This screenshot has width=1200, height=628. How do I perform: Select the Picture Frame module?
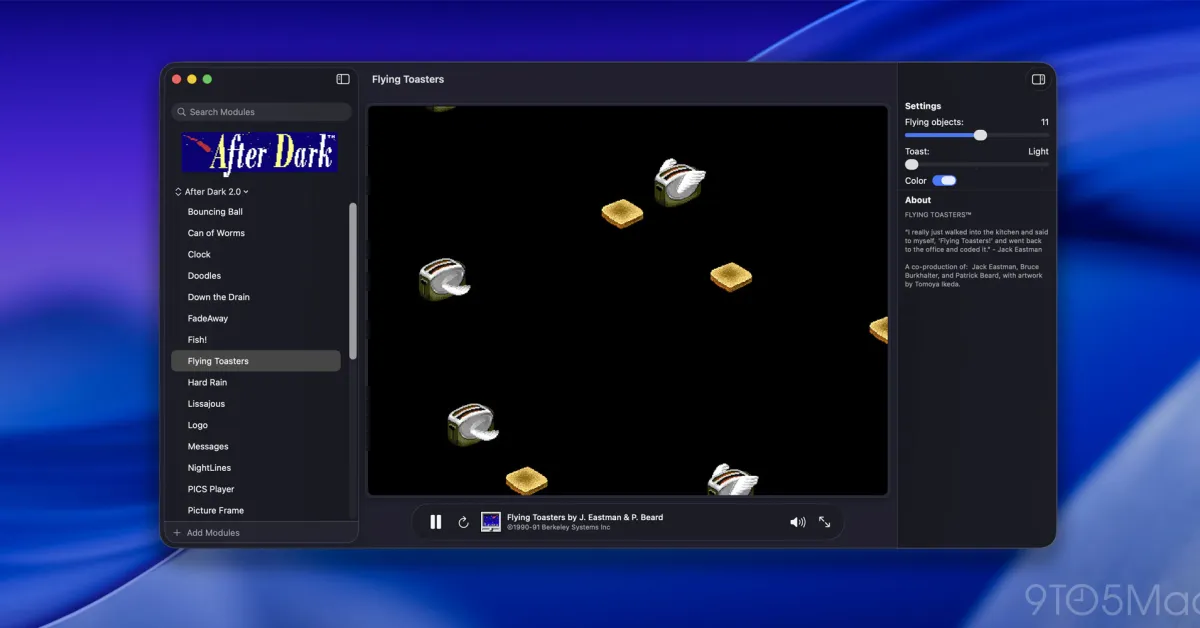[x=256, y=510]
